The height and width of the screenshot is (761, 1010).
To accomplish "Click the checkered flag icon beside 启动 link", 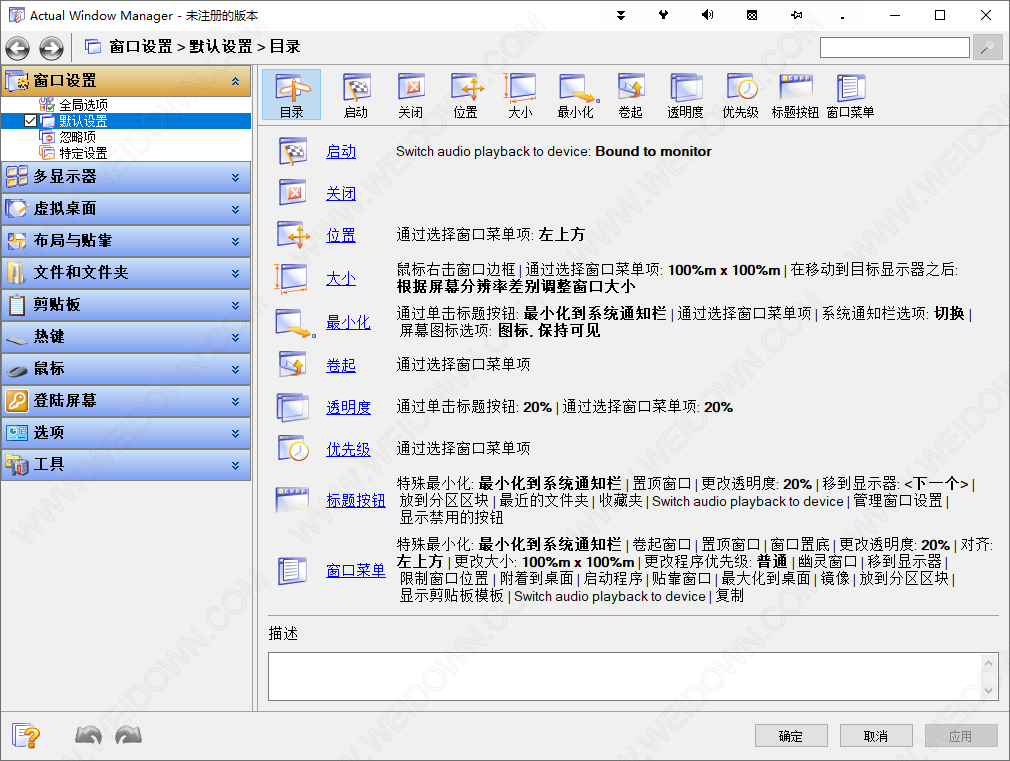I will click(293, 151).
